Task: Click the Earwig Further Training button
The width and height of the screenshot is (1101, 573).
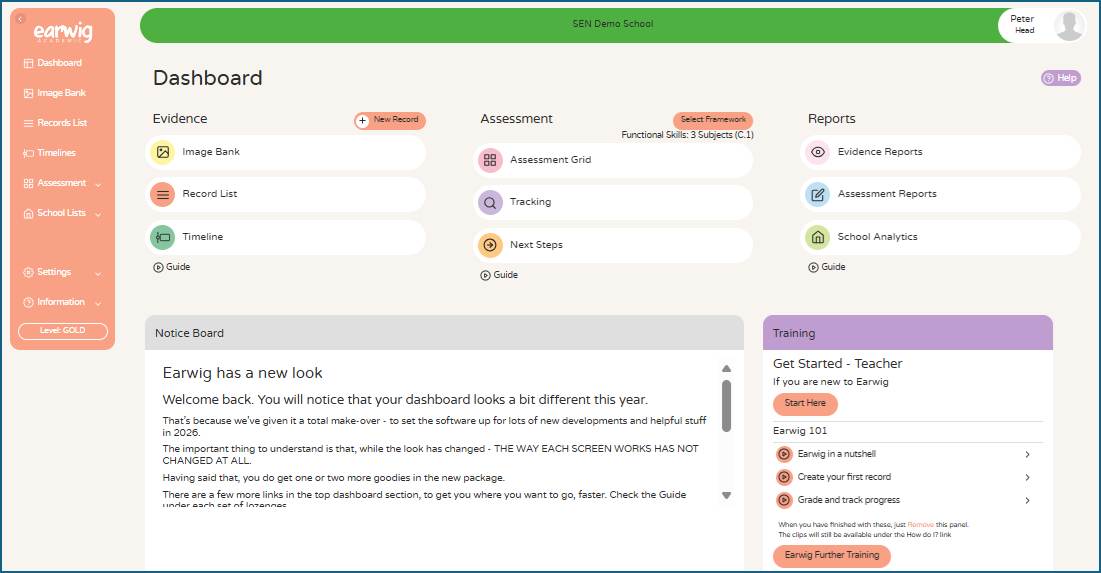Action: (x=831, y=555)
